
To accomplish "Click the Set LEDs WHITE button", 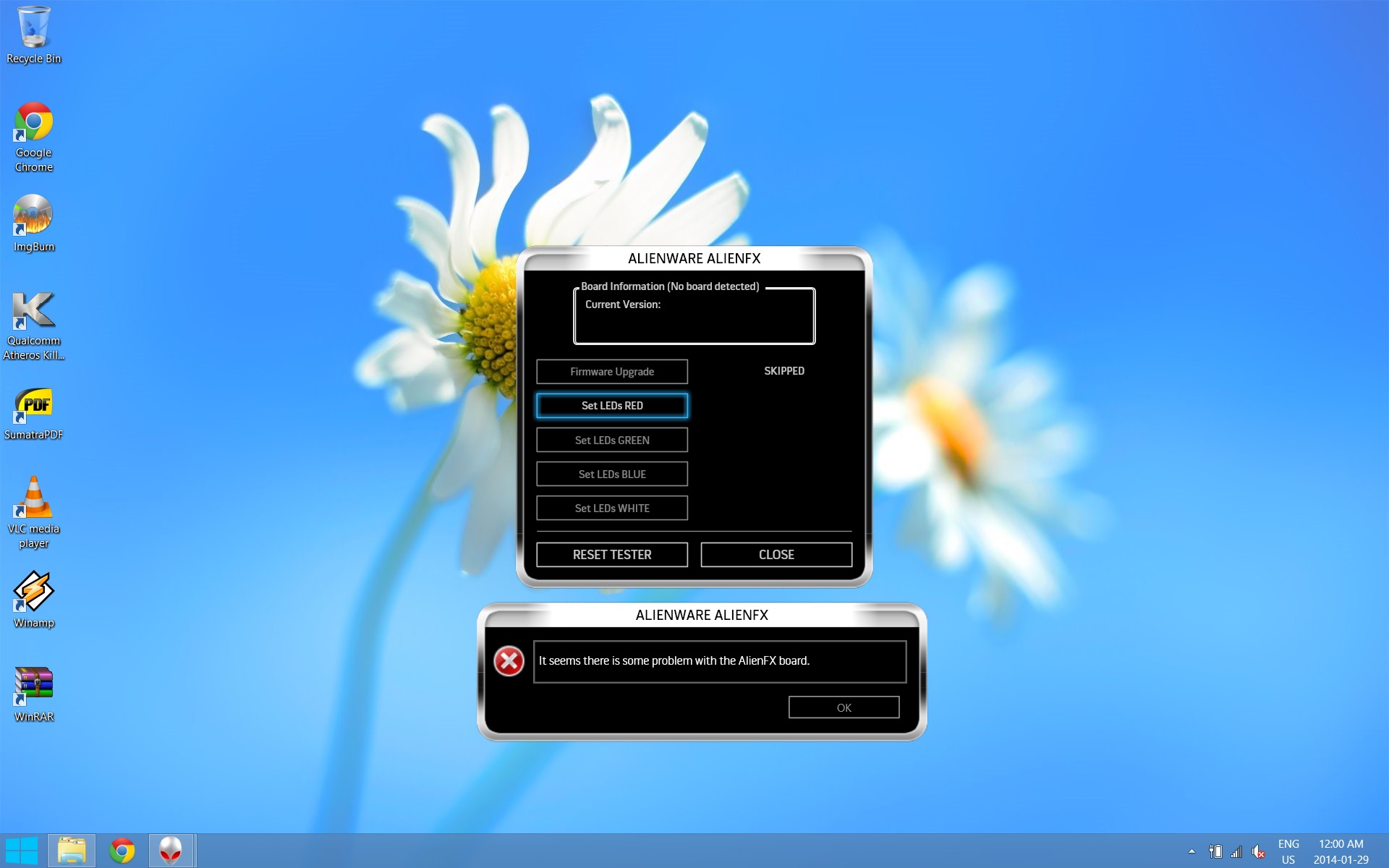I will [612, 508].
